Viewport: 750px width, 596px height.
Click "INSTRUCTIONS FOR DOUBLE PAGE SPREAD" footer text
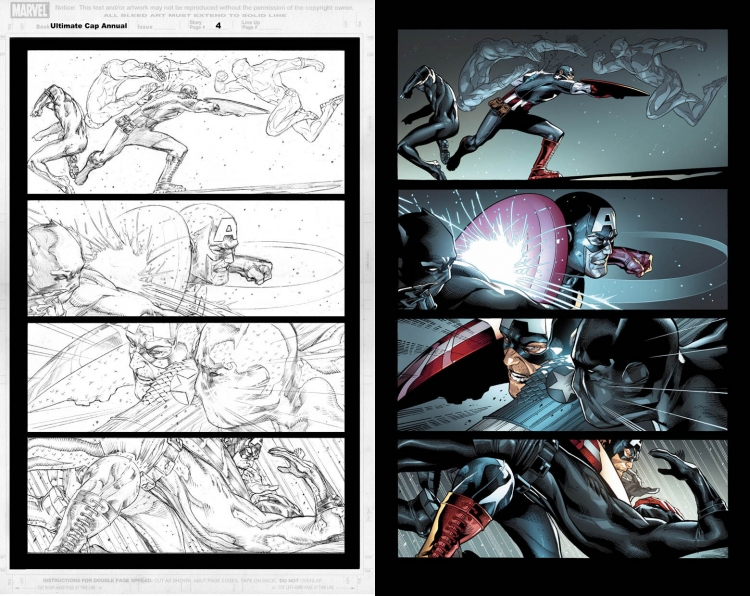(97, 580)
